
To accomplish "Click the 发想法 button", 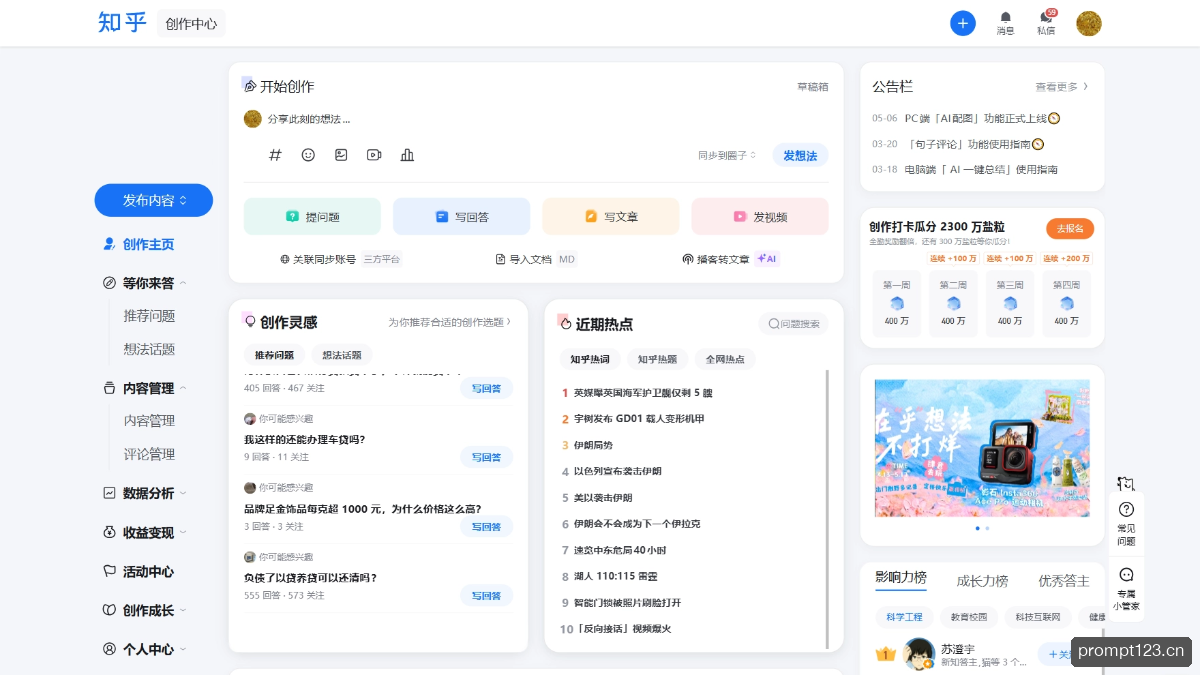I will (x=800, y=155).
